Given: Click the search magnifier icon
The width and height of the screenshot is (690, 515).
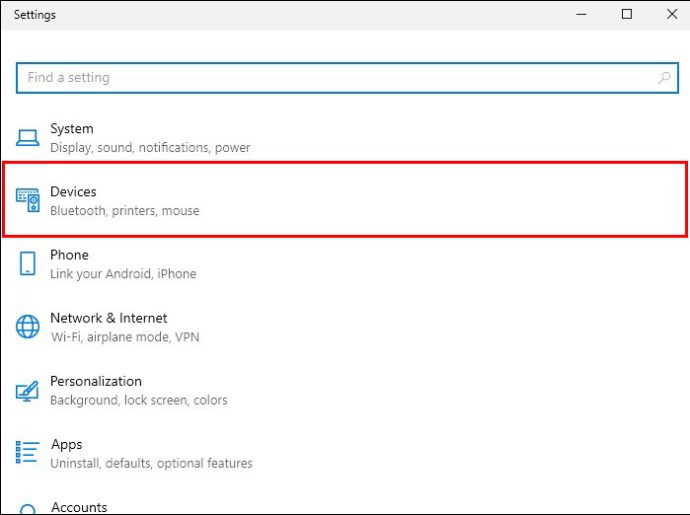Looking at the screenshot, I should point(664,78).
